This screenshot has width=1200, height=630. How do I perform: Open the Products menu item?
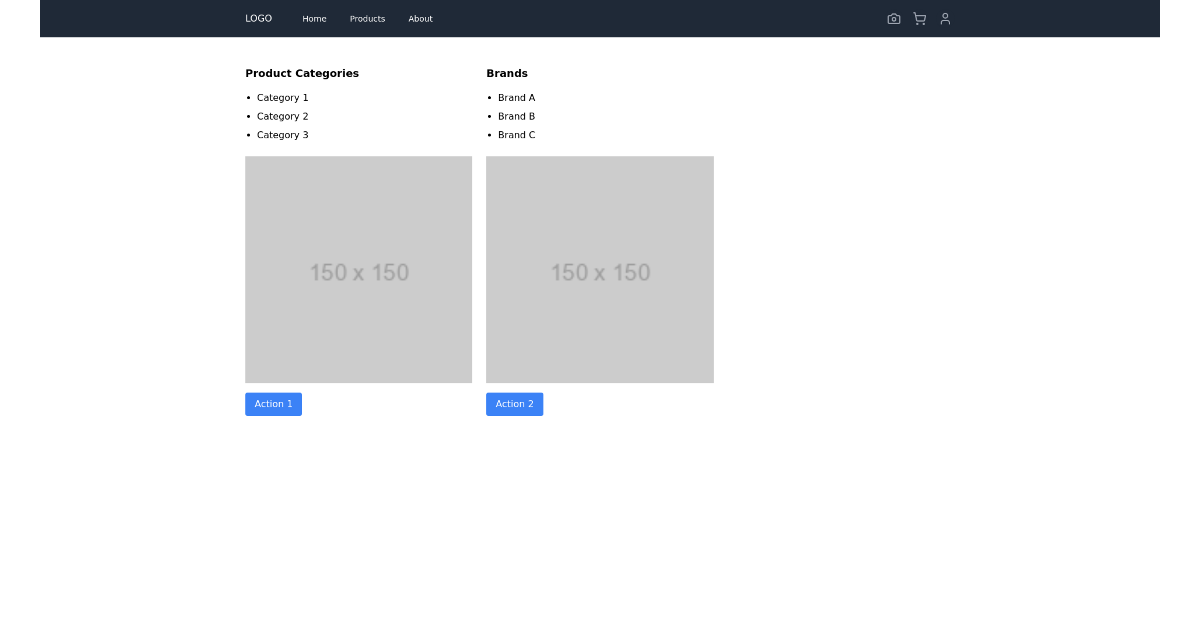tap(367, 18)
